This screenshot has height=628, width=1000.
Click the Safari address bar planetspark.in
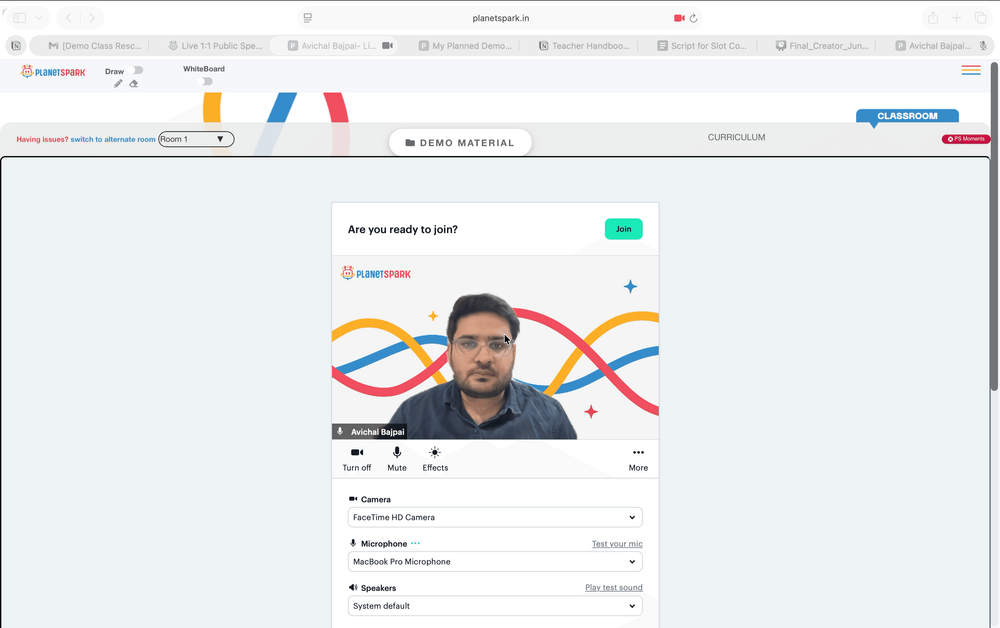pos(501,18)
